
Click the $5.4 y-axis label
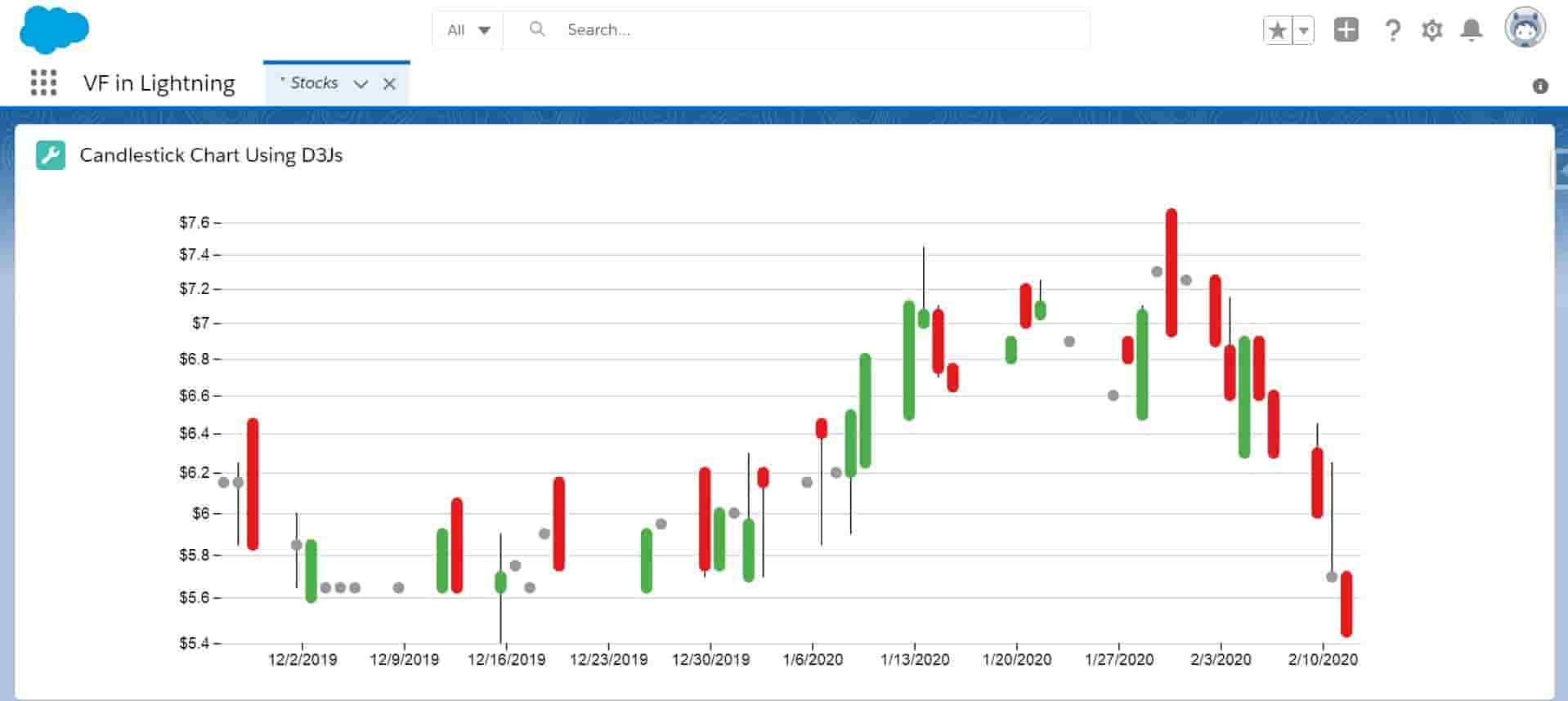click(195, 643)
